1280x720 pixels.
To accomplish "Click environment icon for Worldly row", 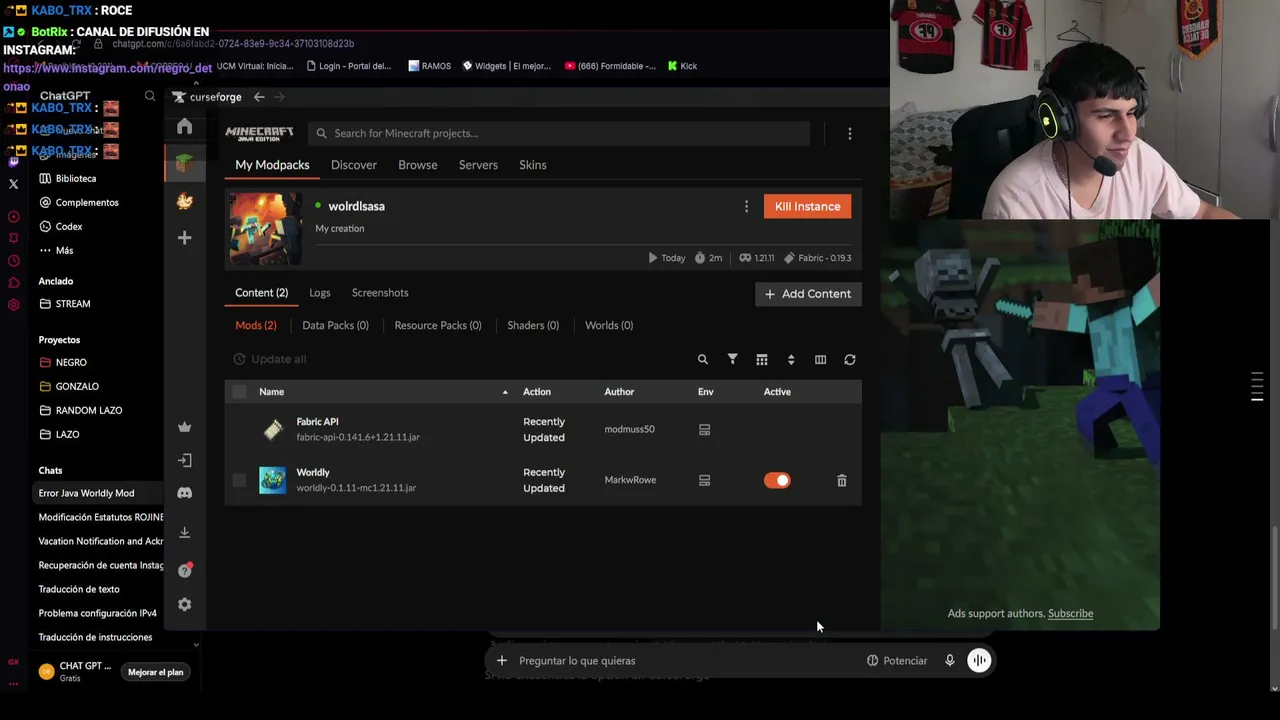I will [705, 480].
